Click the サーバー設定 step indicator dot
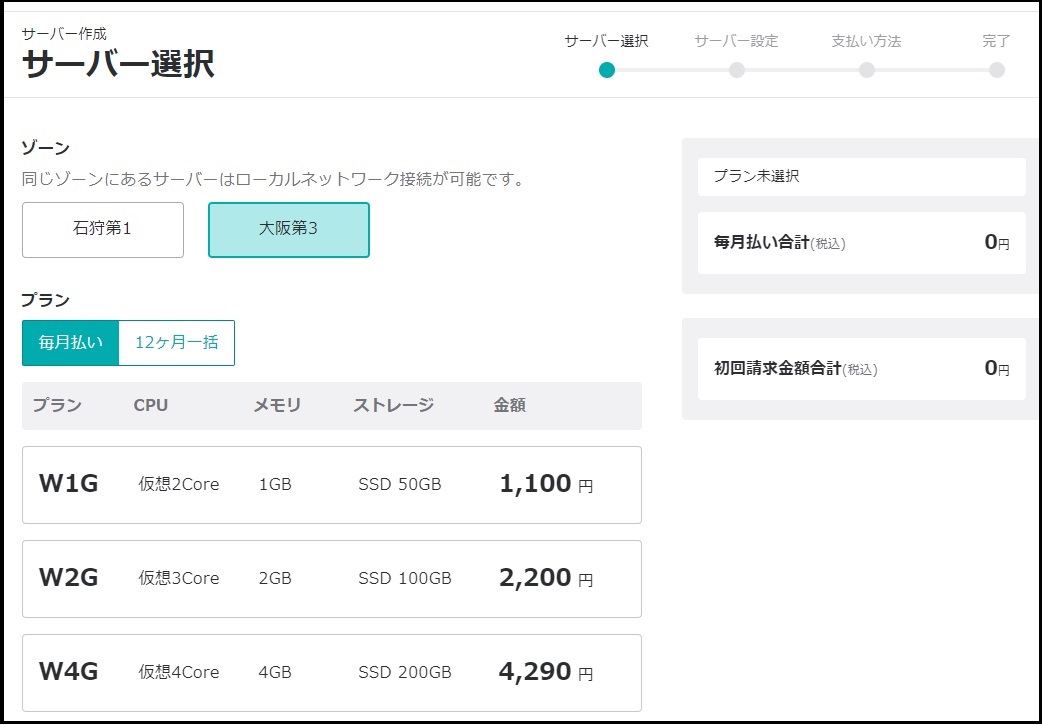This screenshot has height=725, width=1042. coord(736,70)
